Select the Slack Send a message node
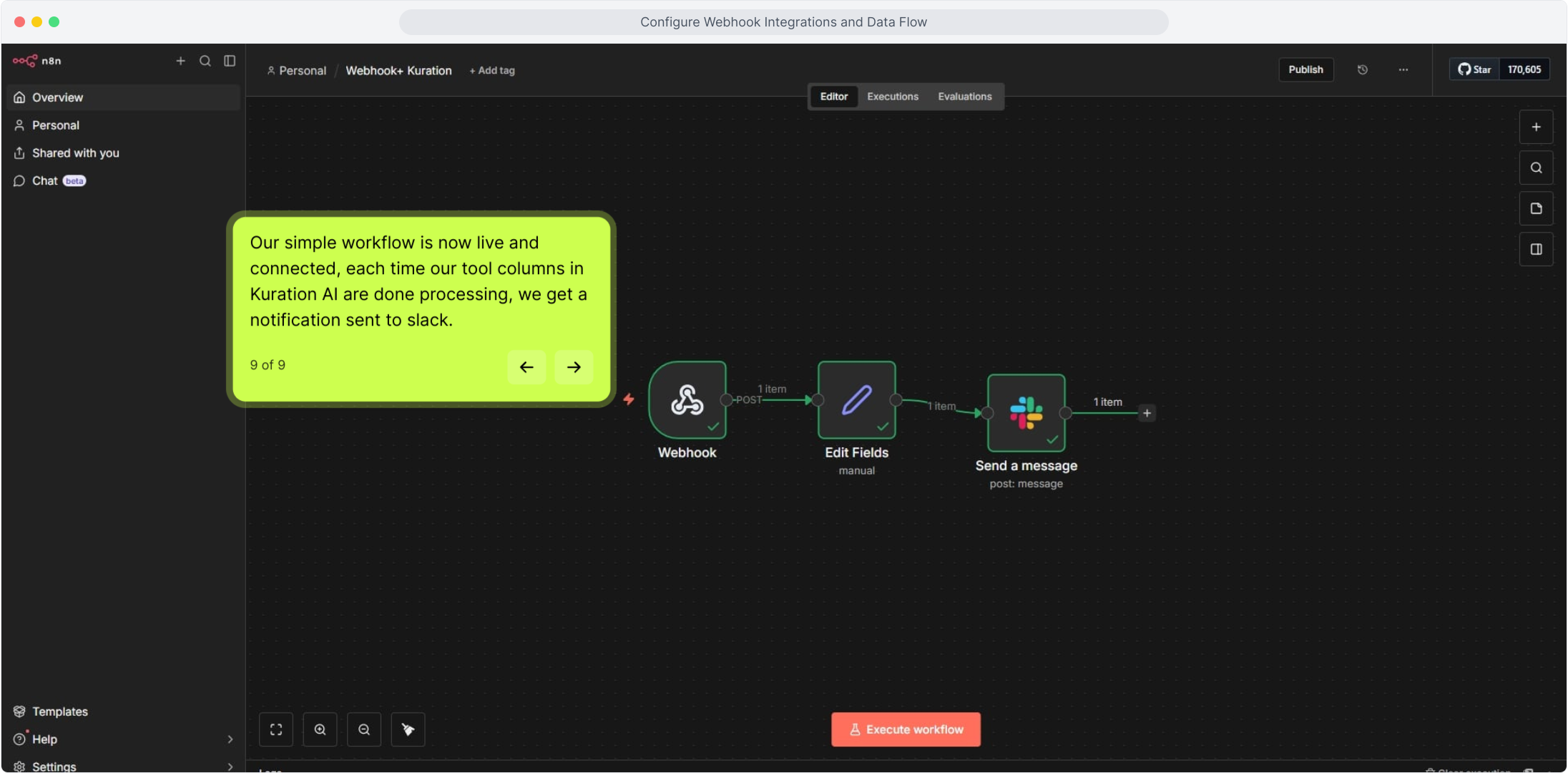Viewport: 1568px width, 773px height. pos(1026,413)
